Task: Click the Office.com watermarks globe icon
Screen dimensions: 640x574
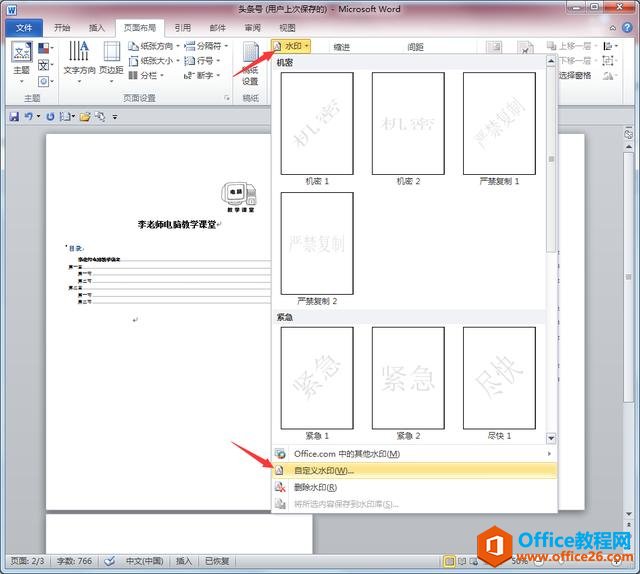Action: click(280, 454)
